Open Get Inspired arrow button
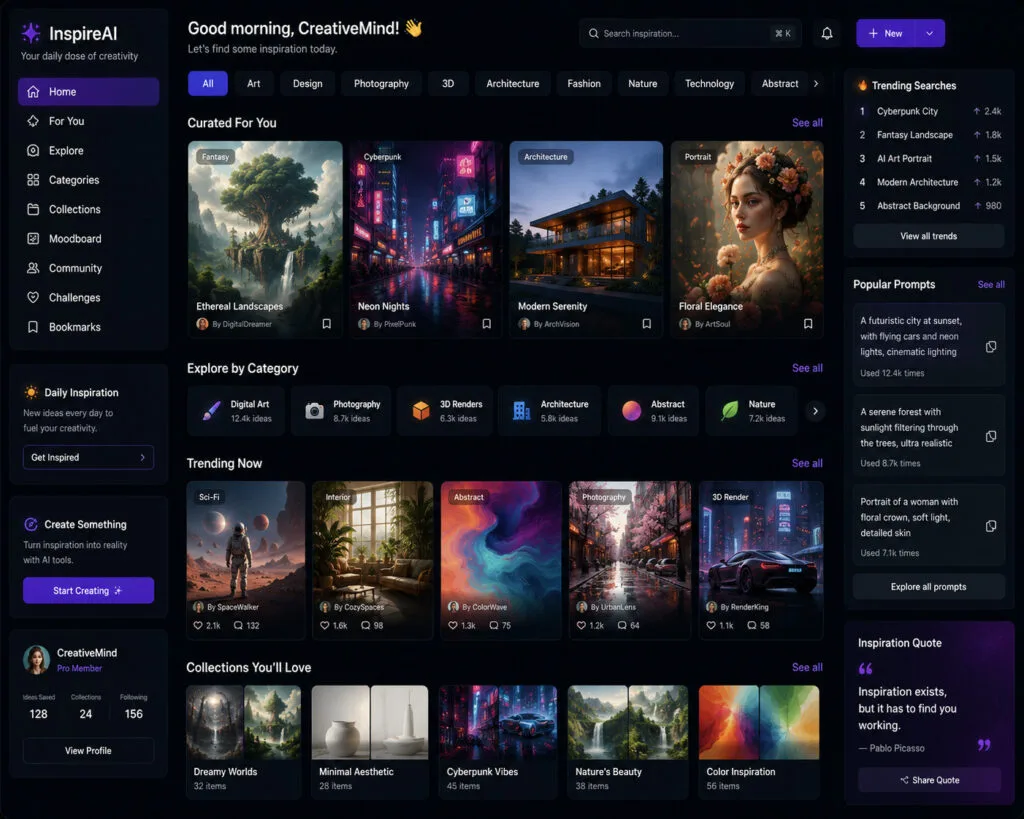Screen dimensions: 1024x819 (x=88, y=457)
